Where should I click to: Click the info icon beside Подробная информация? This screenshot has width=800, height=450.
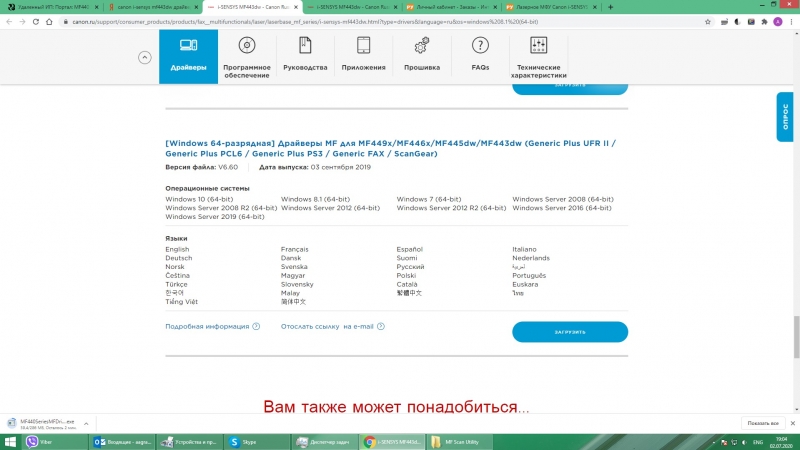pos(256,326)
